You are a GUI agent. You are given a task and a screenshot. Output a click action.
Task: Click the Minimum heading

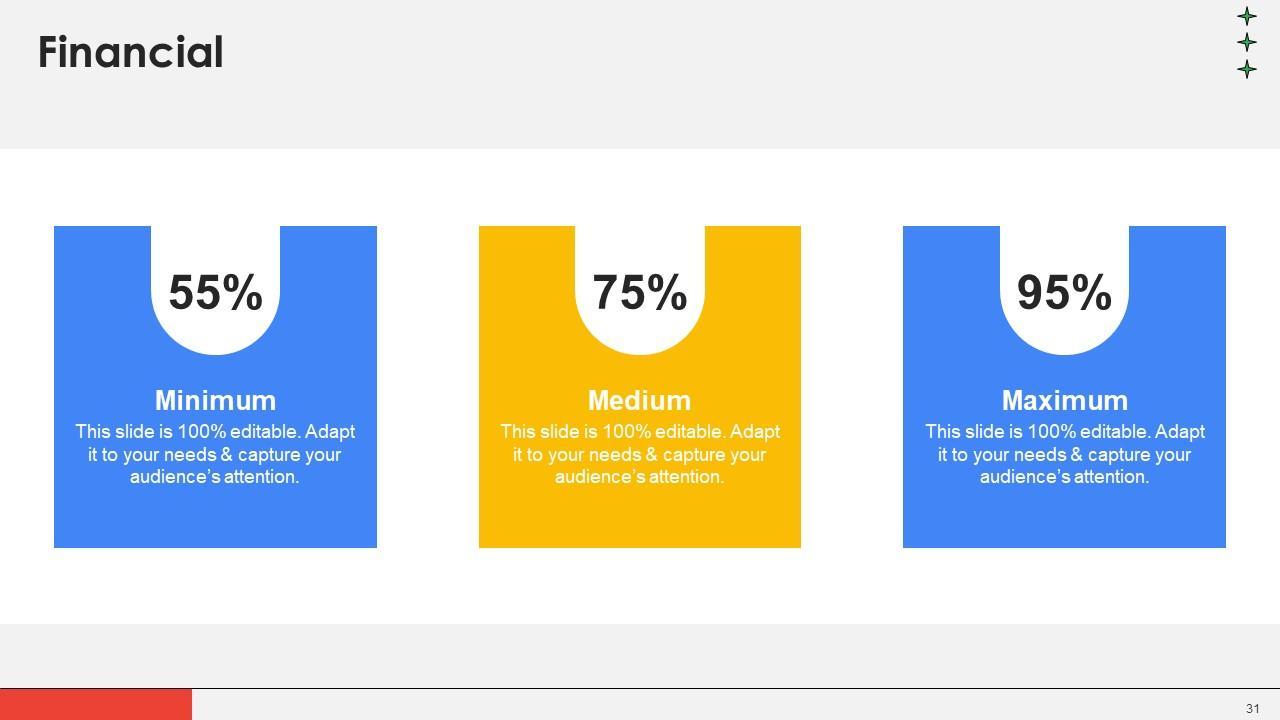click(x=215, y=400)
